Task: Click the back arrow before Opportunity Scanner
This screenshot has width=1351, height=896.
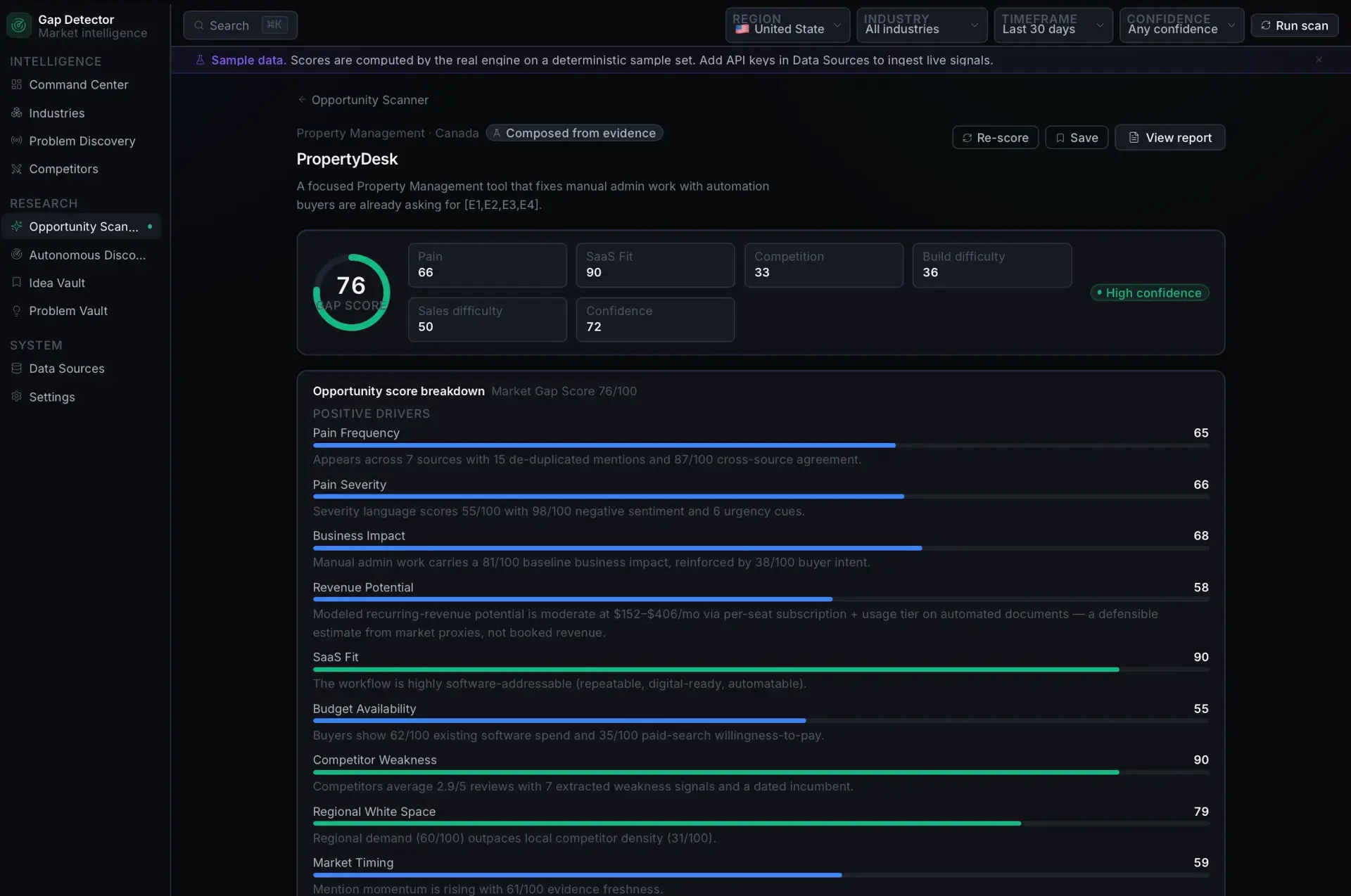Action: pyautogui.click(x=302, y=100)
